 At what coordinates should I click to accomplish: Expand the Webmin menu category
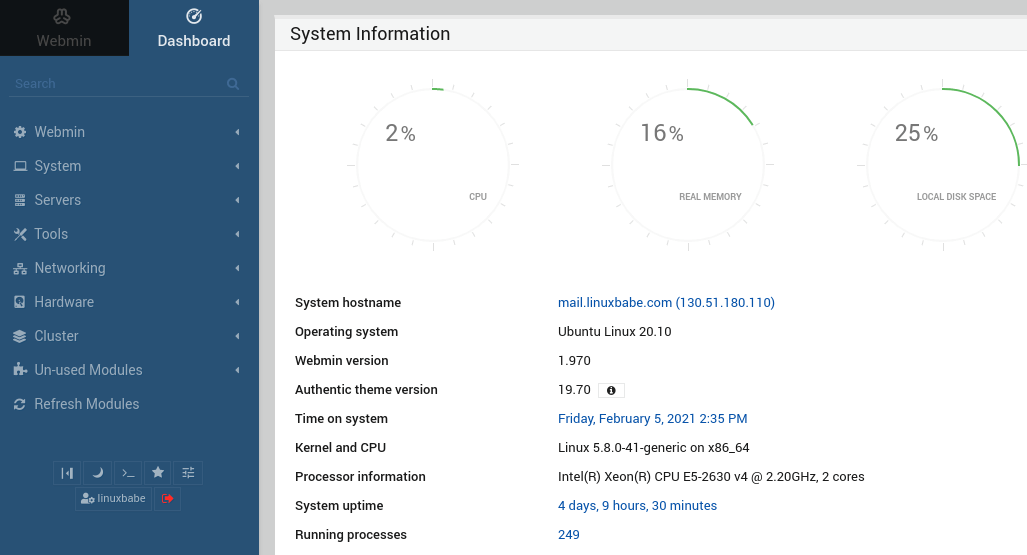click(60, 132)
